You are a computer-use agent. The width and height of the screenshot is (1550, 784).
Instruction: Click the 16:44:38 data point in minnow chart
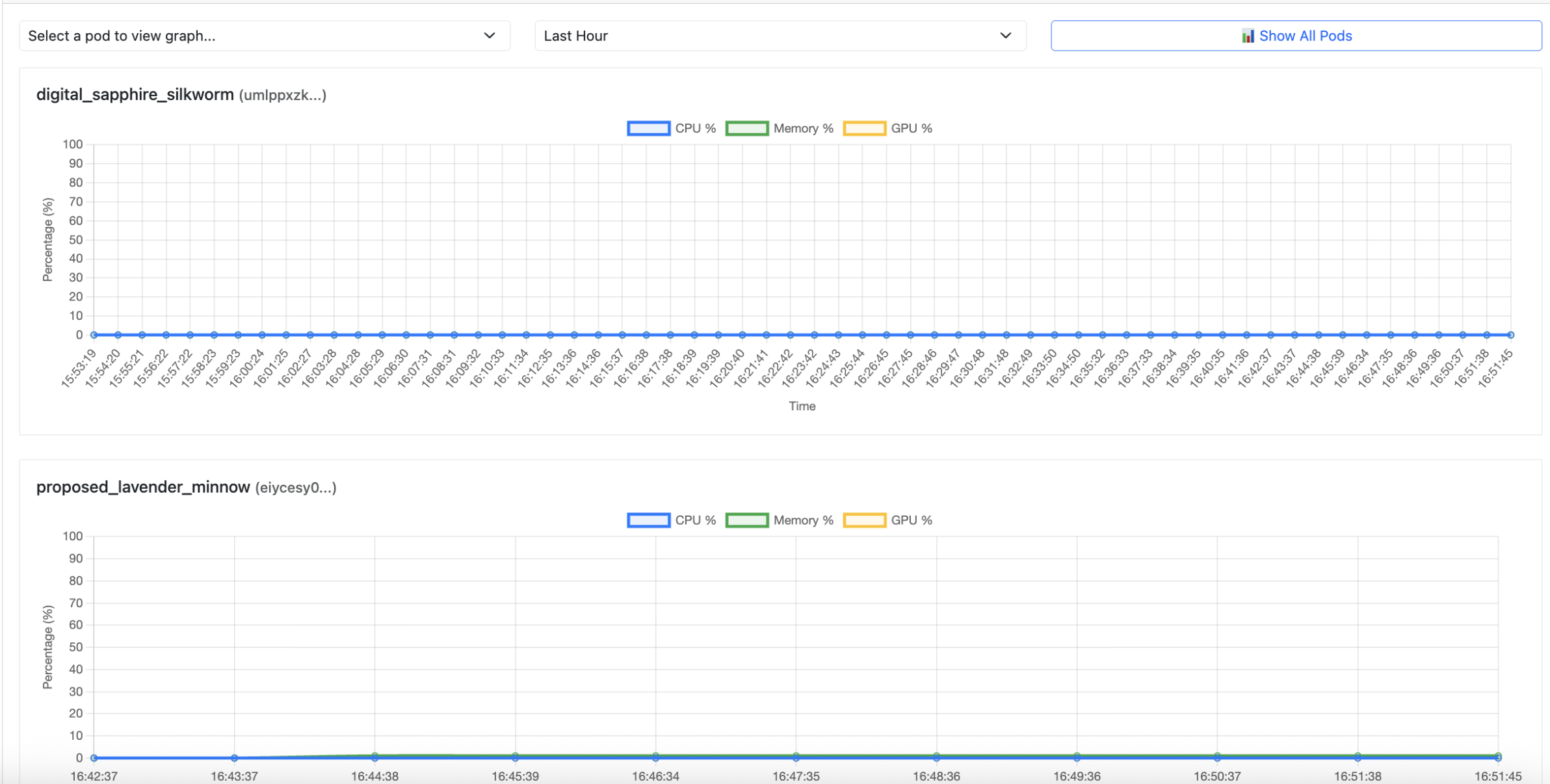[375, 756]
